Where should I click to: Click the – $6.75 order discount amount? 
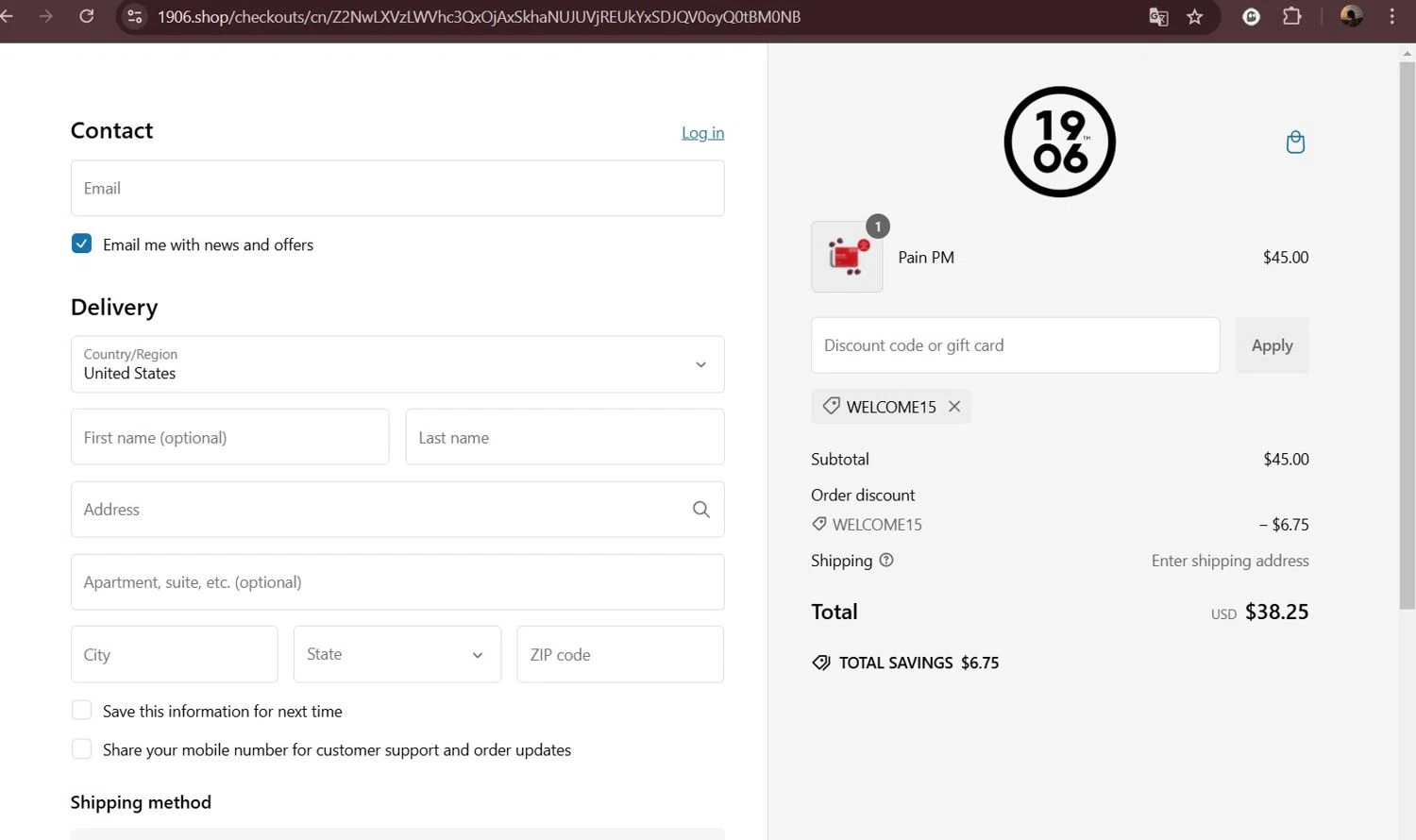[x=1284, y=525]
